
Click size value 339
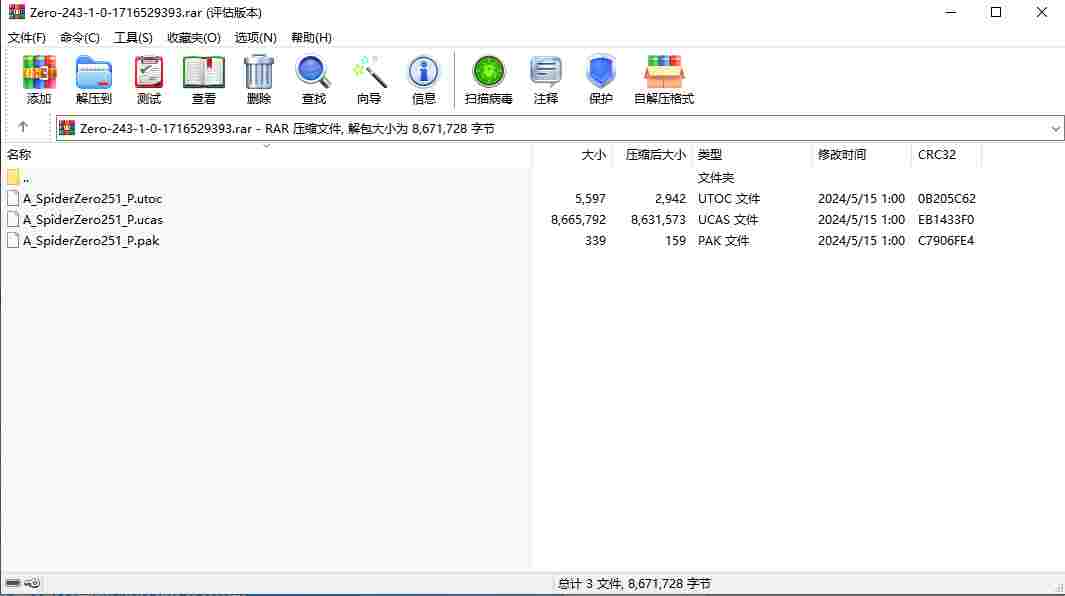point(595,241)
